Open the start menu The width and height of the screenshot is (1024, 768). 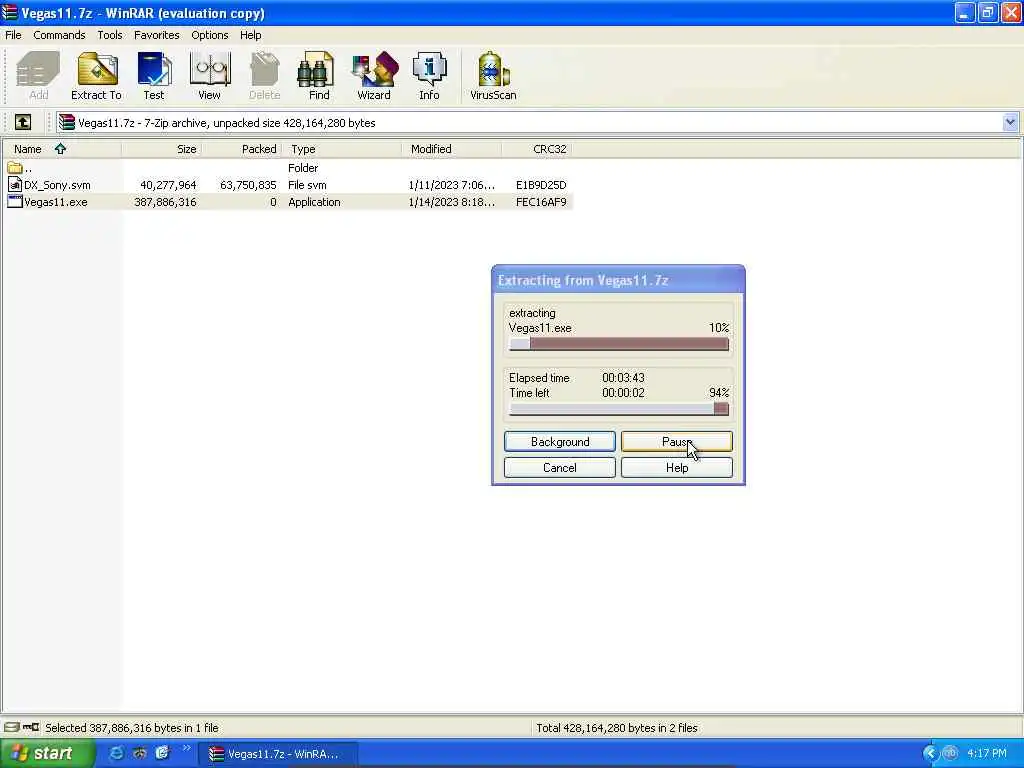click(x=46, y=753)
